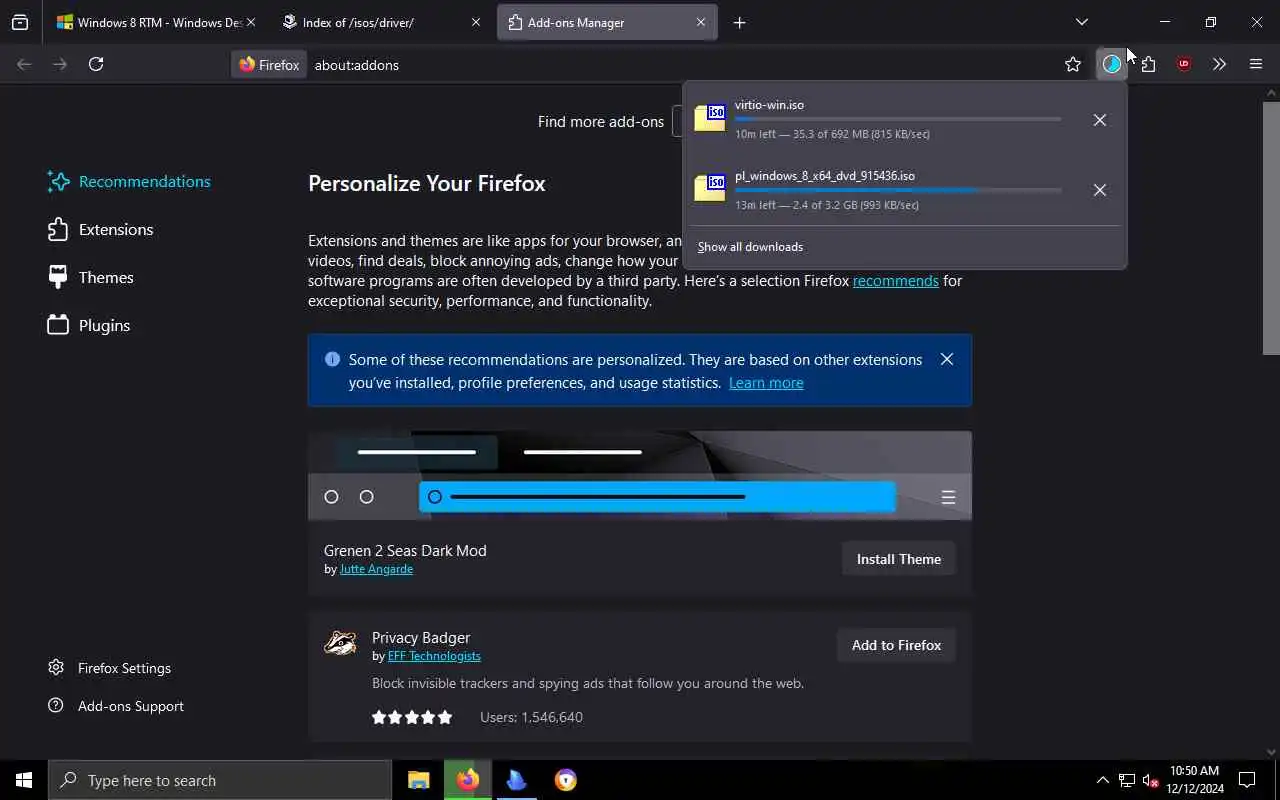The height and width of the screenshot is (800, 1280).
Task: Close the Windows 8 RTM tab
Action: (x=250, y=22)
